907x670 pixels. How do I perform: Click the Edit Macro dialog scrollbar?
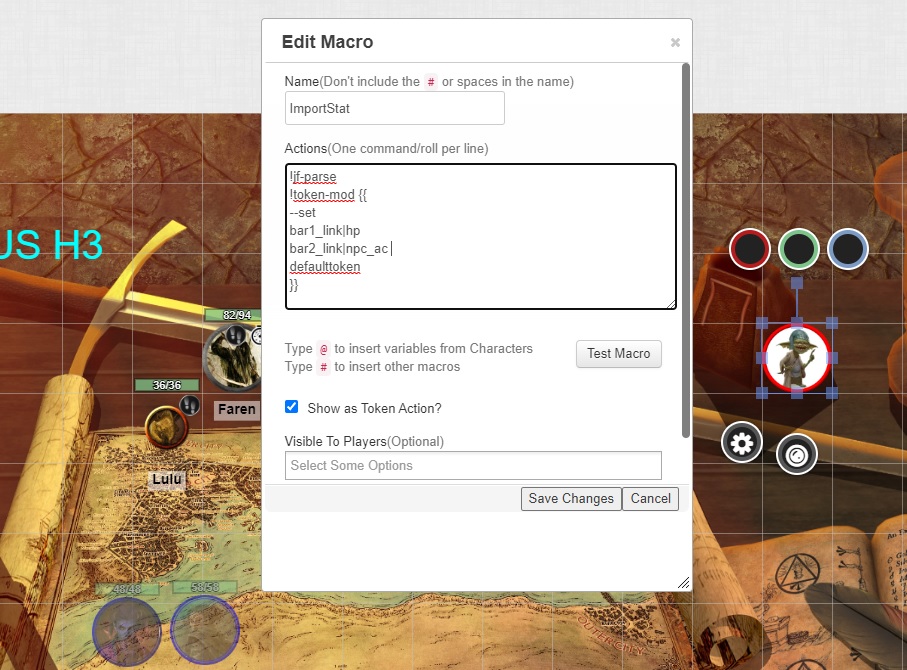point(685,250)
